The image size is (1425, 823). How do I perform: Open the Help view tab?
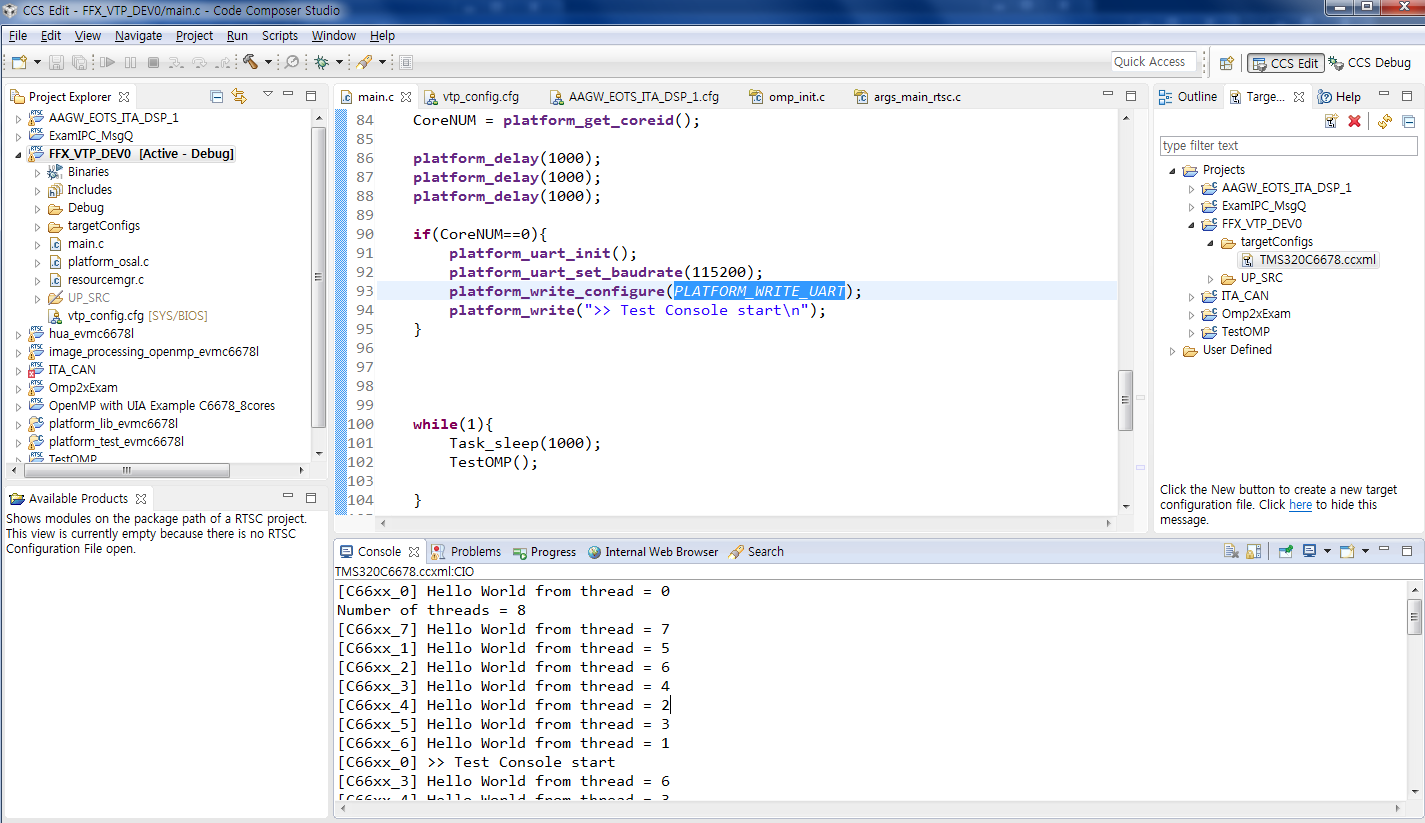click(x=1339, y=97)
